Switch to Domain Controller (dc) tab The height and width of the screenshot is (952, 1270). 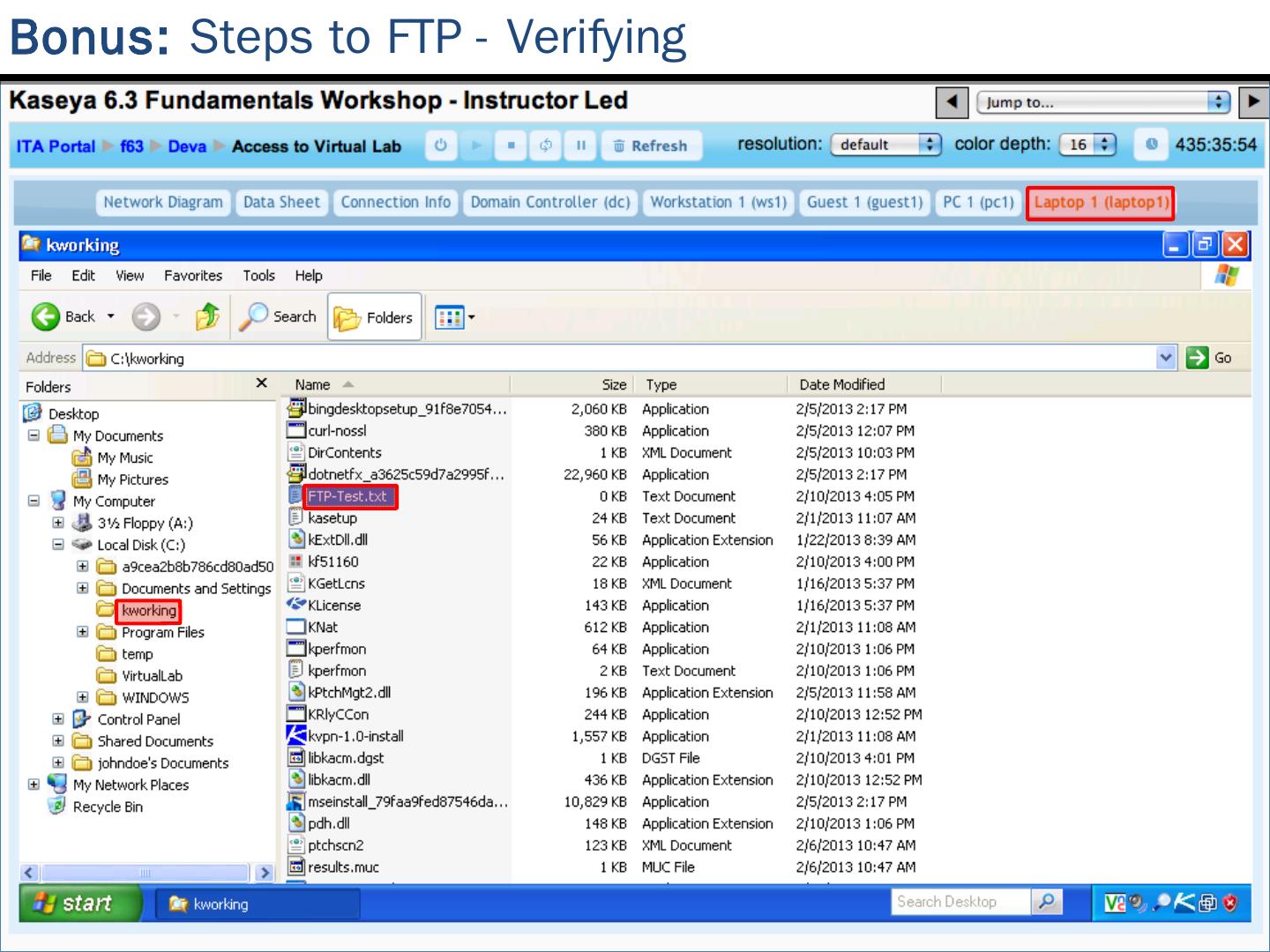pos(549,203)
